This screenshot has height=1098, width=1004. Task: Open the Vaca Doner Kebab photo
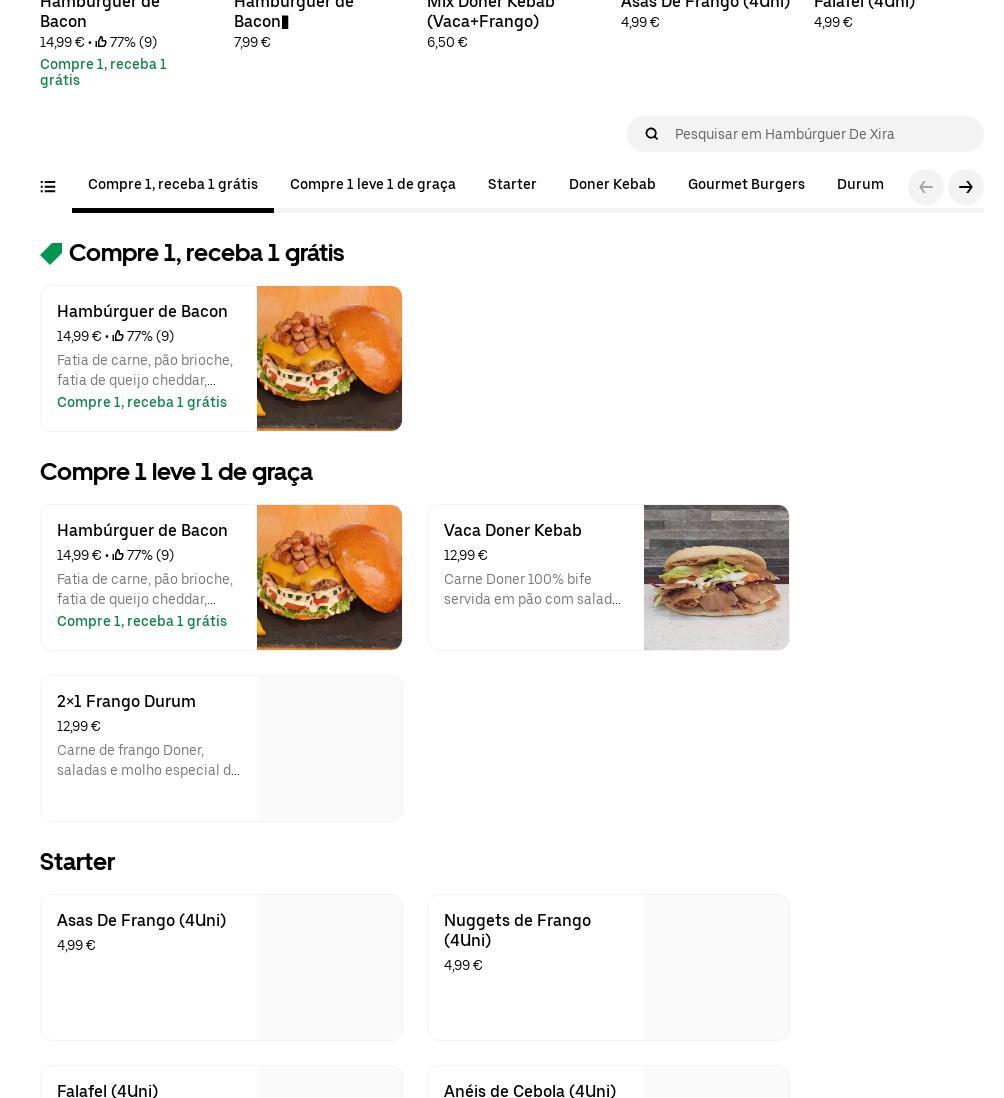[x=716, y=577]
